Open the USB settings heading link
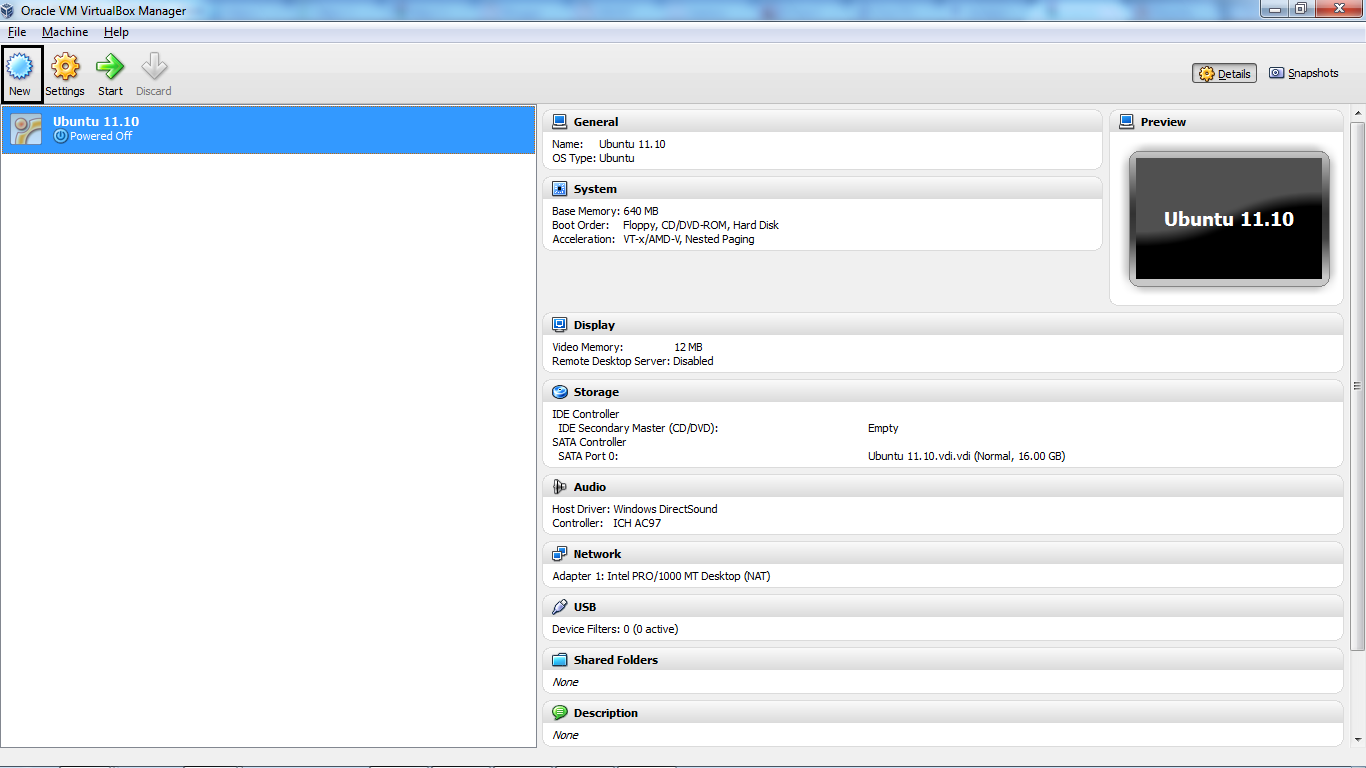1366x768 pixels. (x=585, y=607)
